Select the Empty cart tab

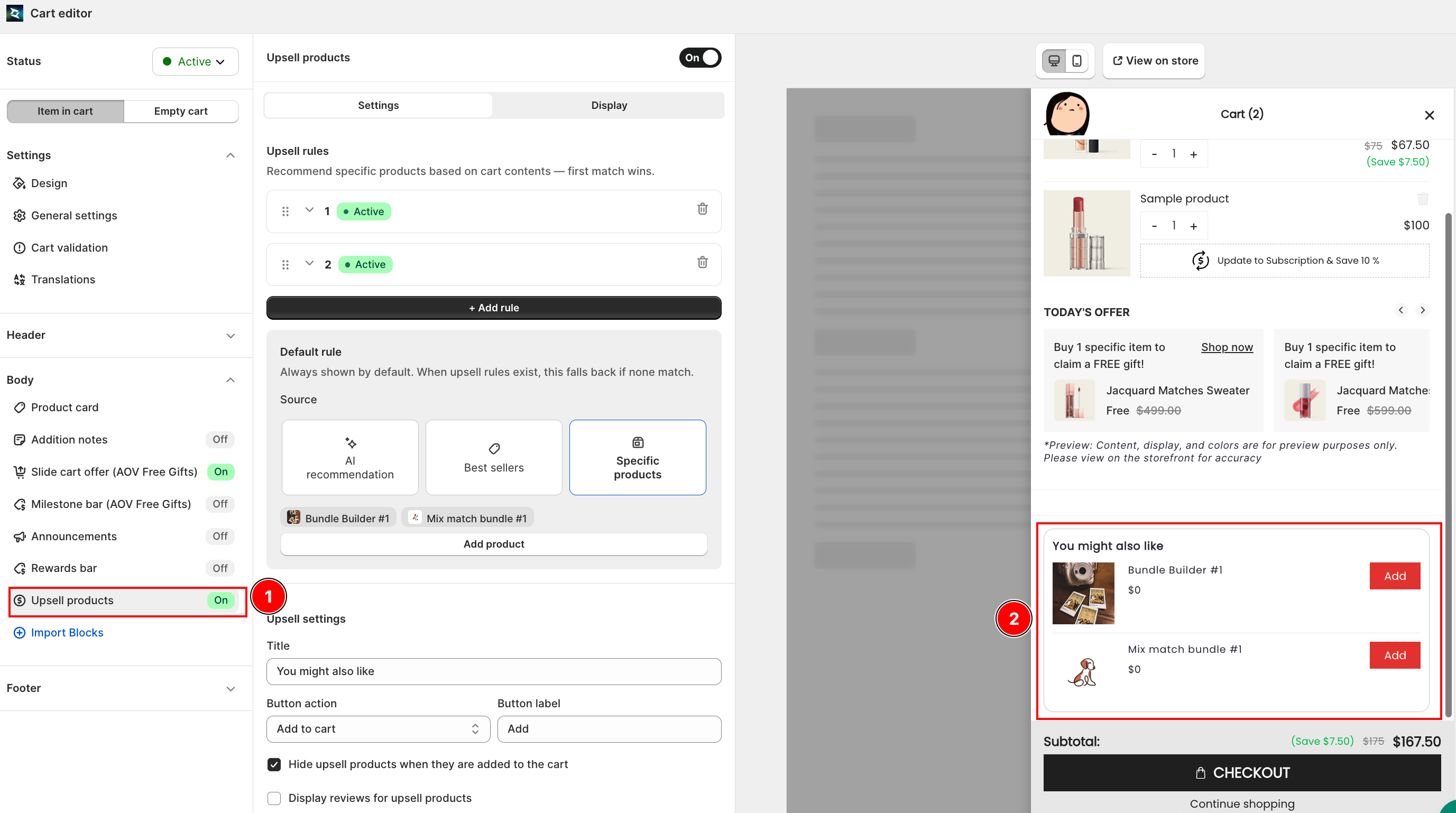click(181, 112)
